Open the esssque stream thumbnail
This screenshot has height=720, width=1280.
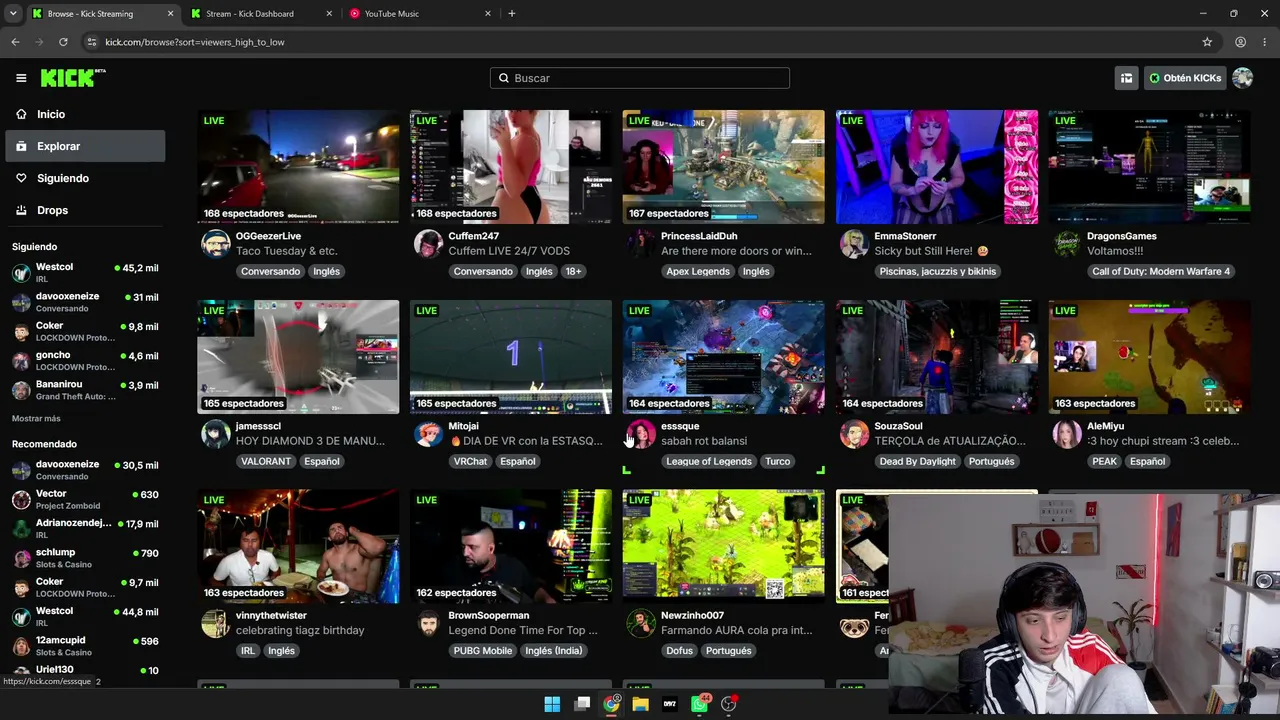pos(723,357)
